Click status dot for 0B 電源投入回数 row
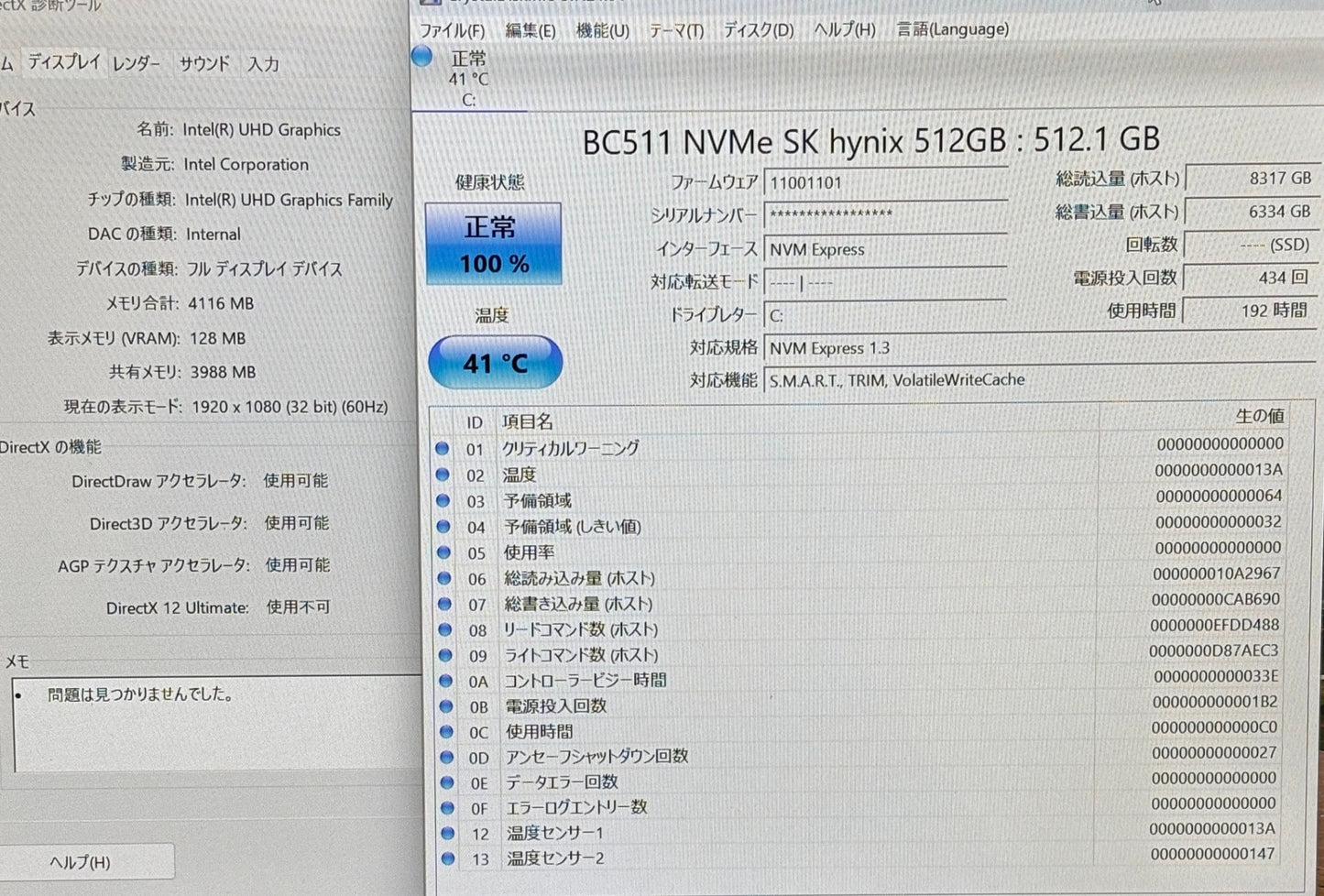The image size is (1324, 896). (446, 706)
